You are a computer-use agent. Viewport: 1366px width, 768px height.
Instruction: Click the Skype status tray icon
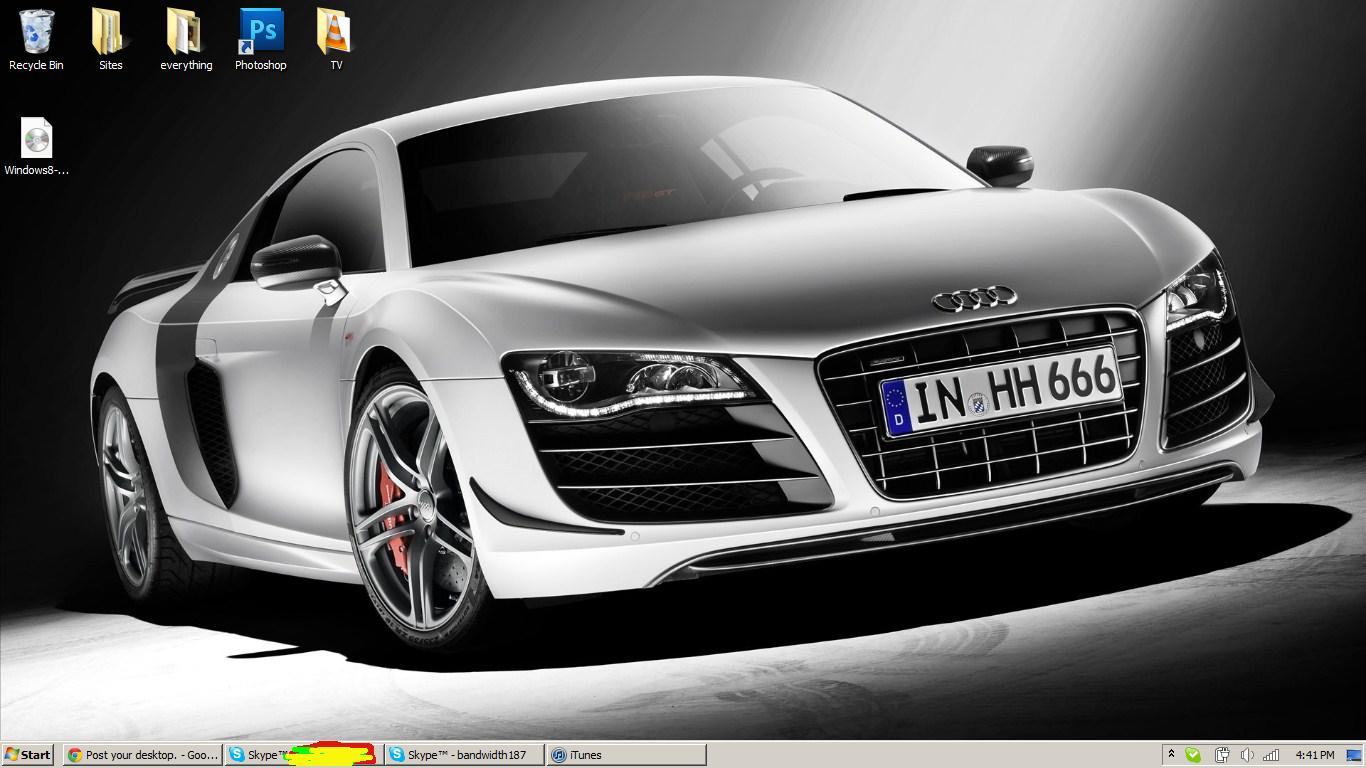coord(1193,755)
